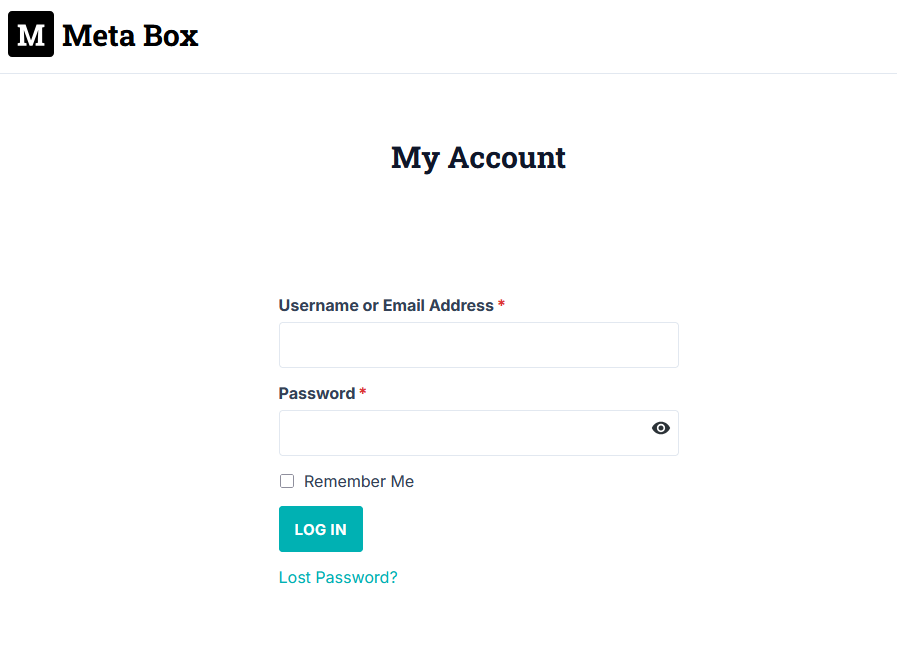Click the Remember Me label text

point(358,482)
